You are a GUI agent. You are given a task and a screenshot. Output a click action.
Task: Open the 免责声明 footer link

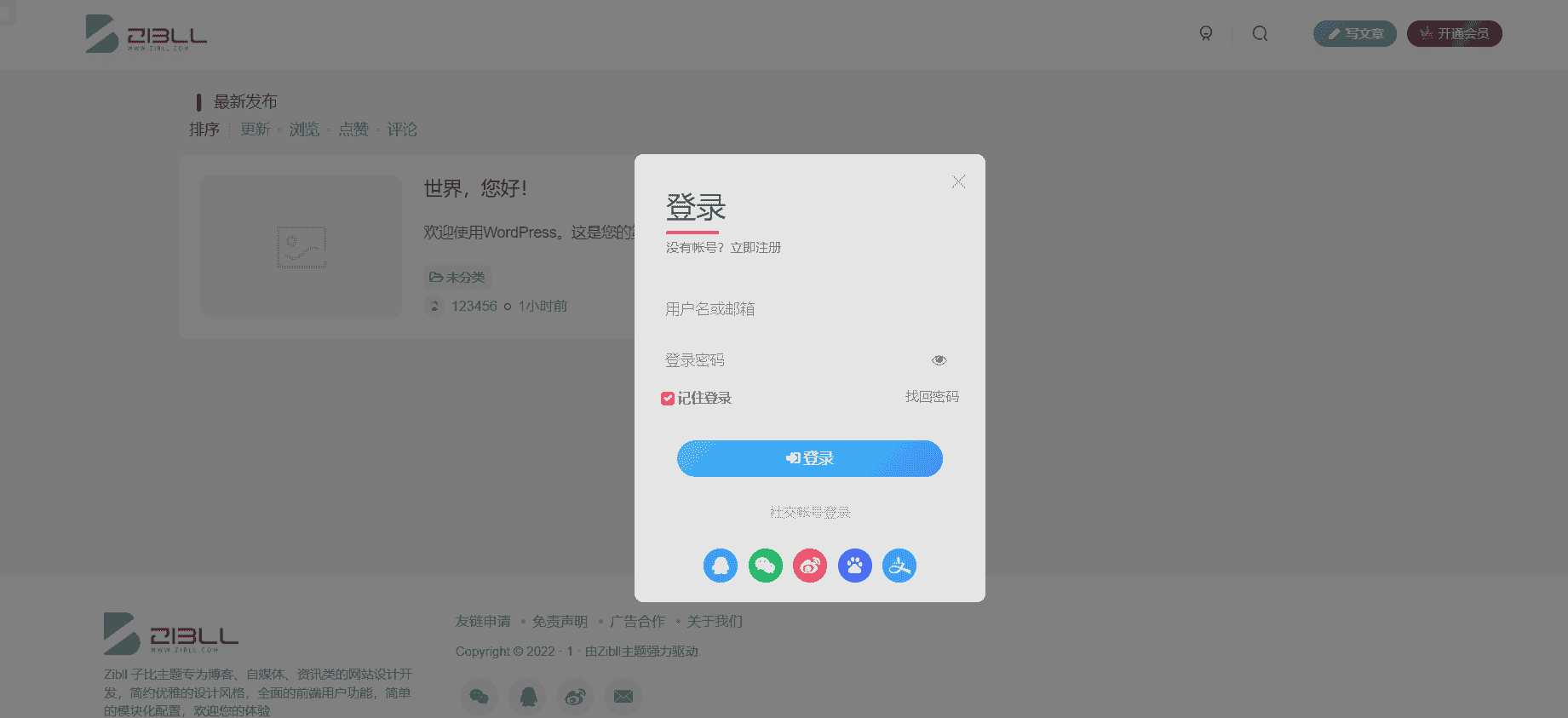(x=560, y=622)
